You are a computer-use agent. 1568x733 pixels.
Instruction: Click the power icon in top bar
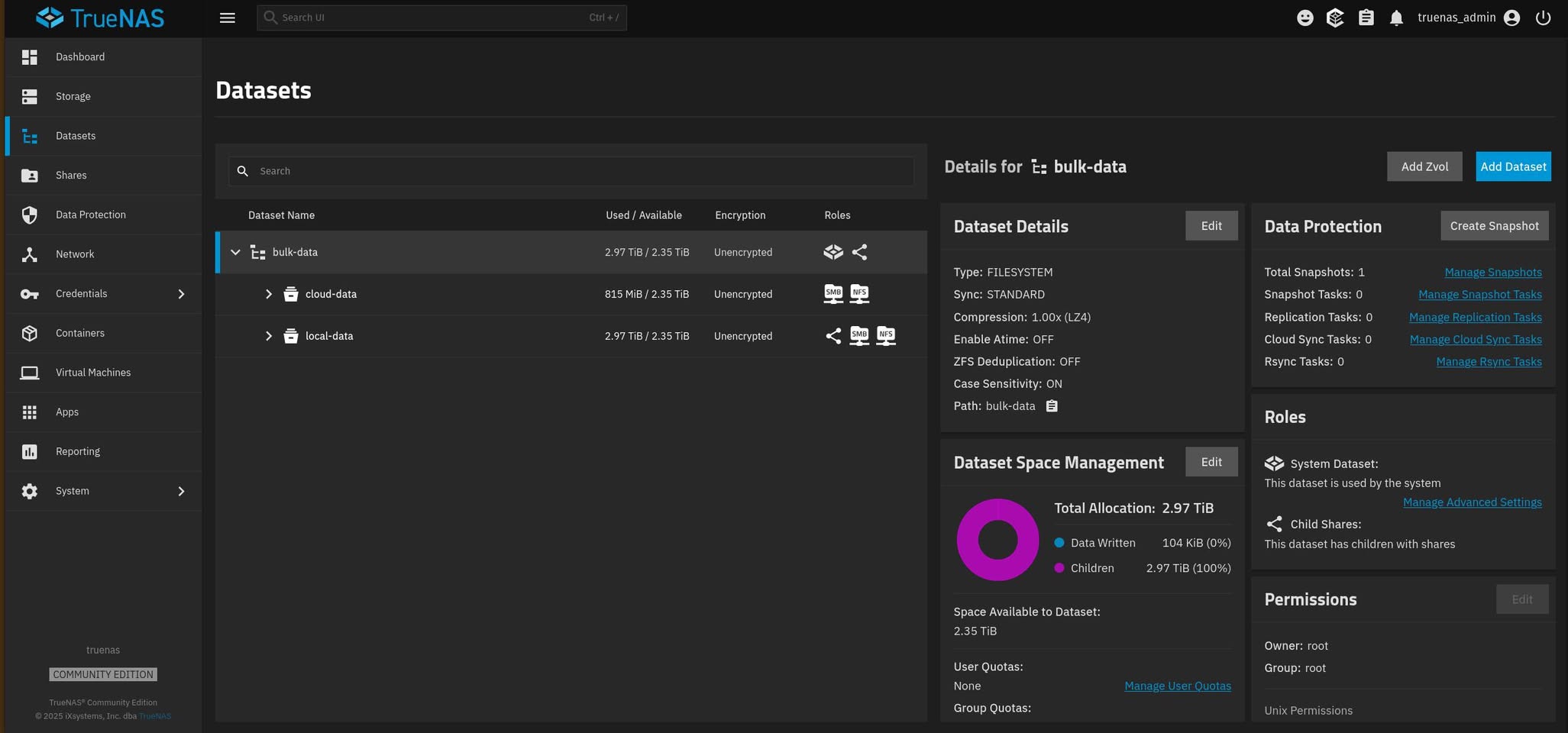(1543, 18)
